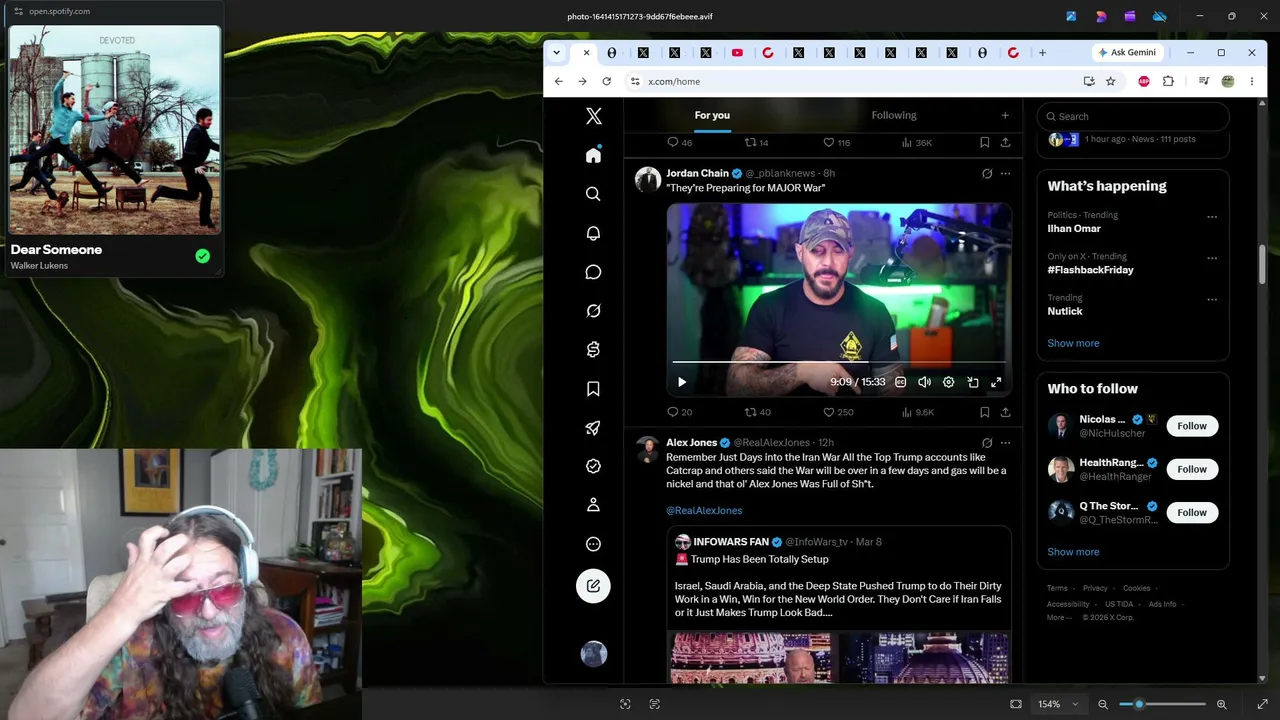The height and width of the screenshot is (720, 1280).
Task: Open the X logo in the sidebar
Action: point(594,116)
